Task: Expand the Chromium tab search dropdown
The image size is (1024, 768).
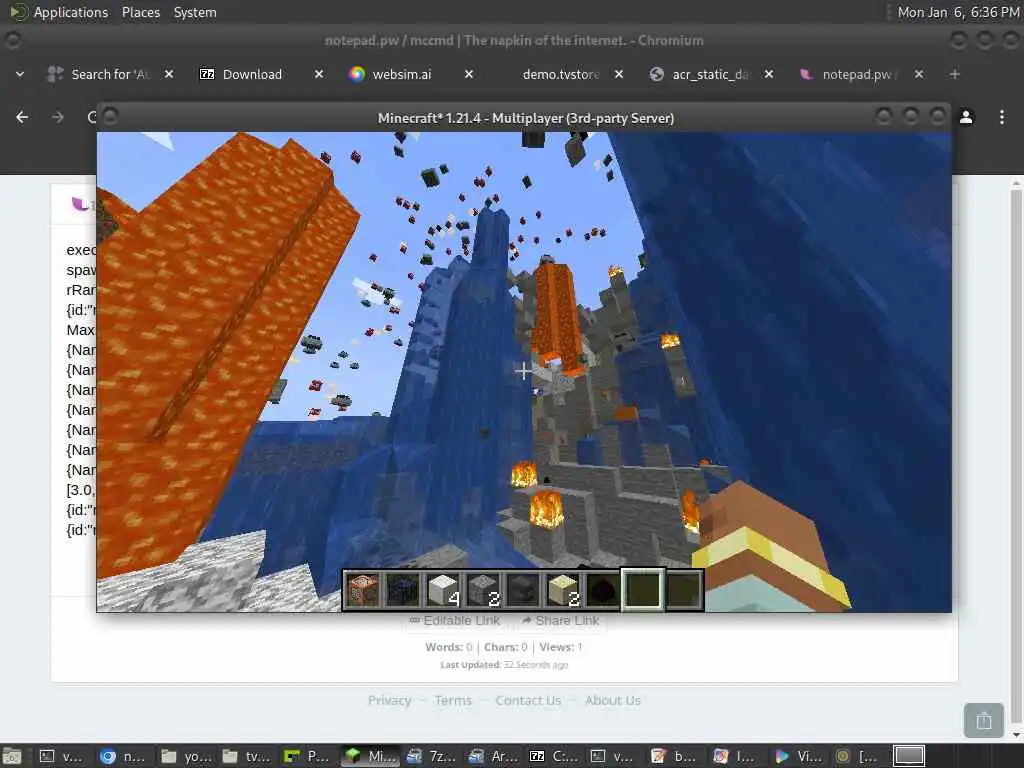Action: point(20,74)
